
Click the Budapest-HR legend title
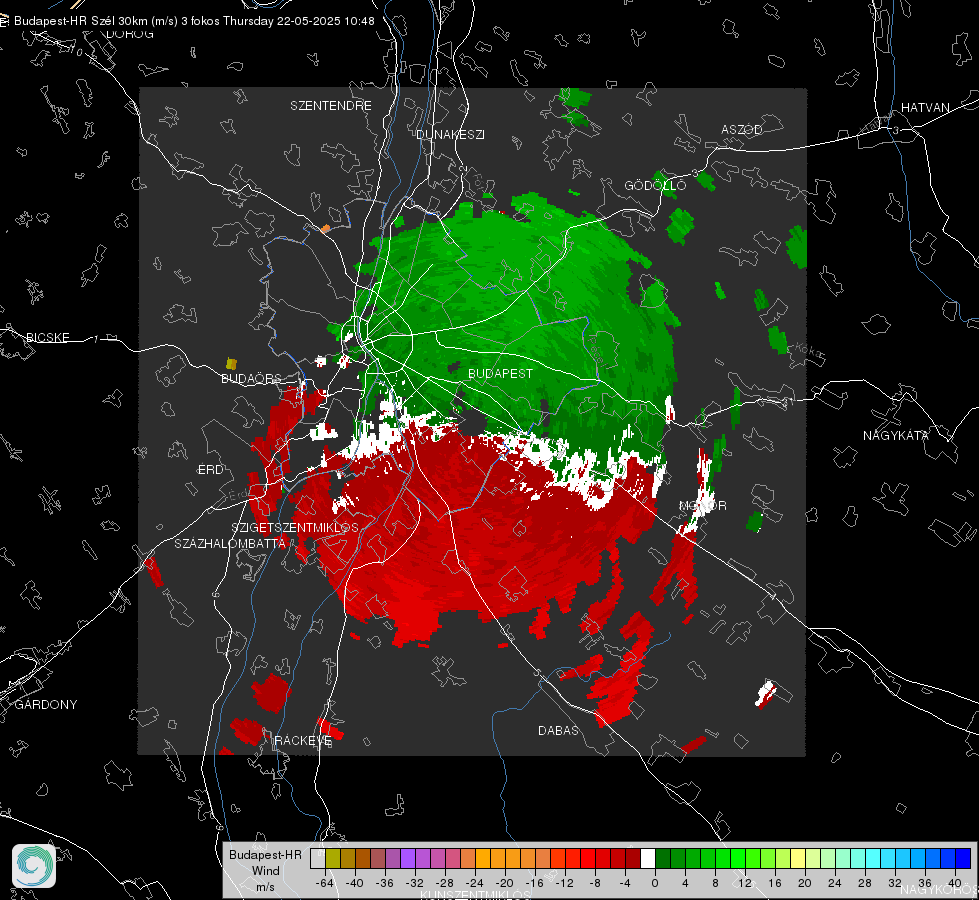pos(265,854)
